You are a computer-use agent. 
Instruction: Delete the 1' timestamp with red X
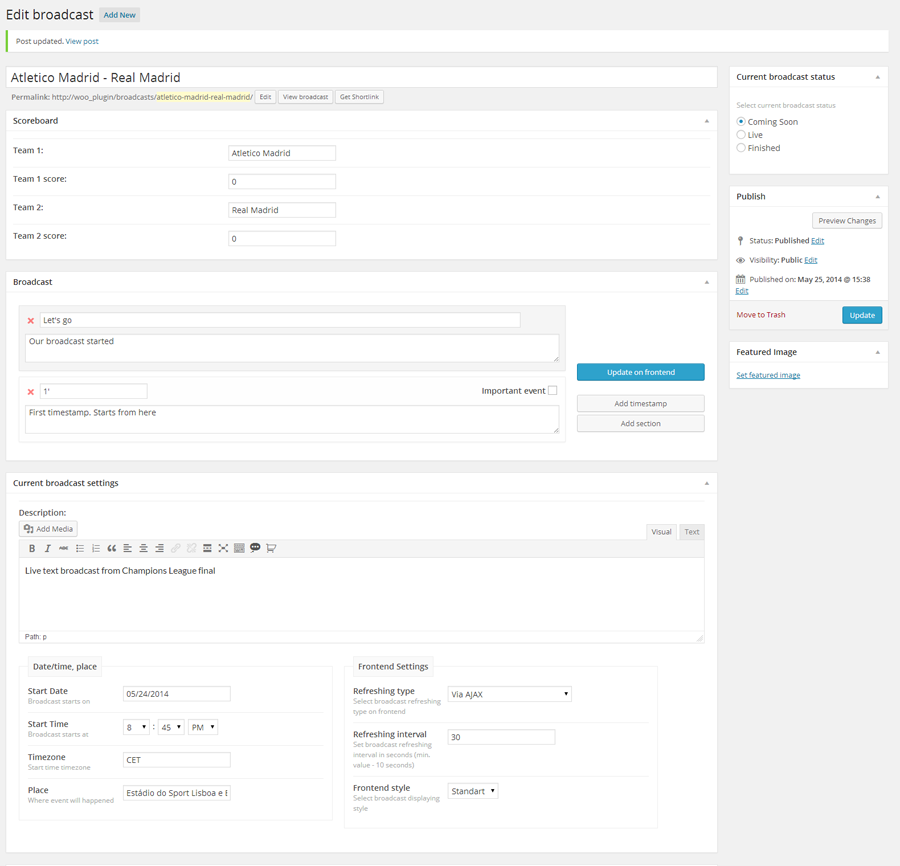coord(31,392)
